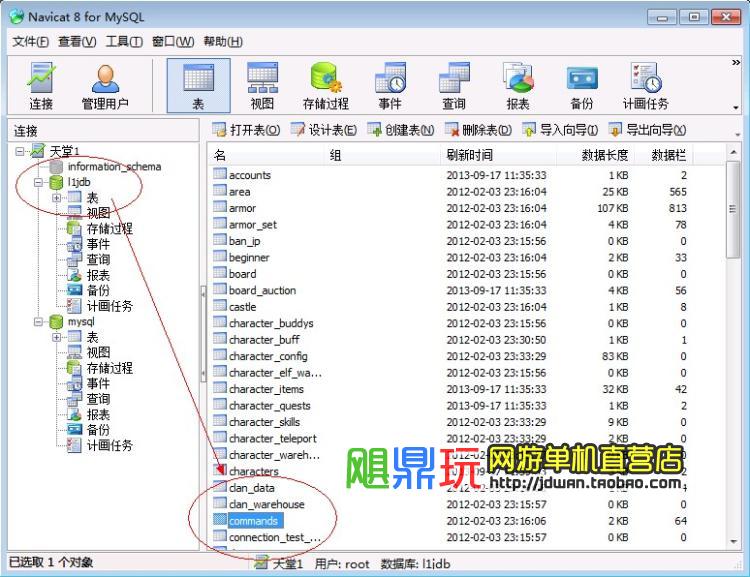Select the accounts table icon
Image resolution: width=750 pixels, height=577 pixels.
[x=220, y=173]
